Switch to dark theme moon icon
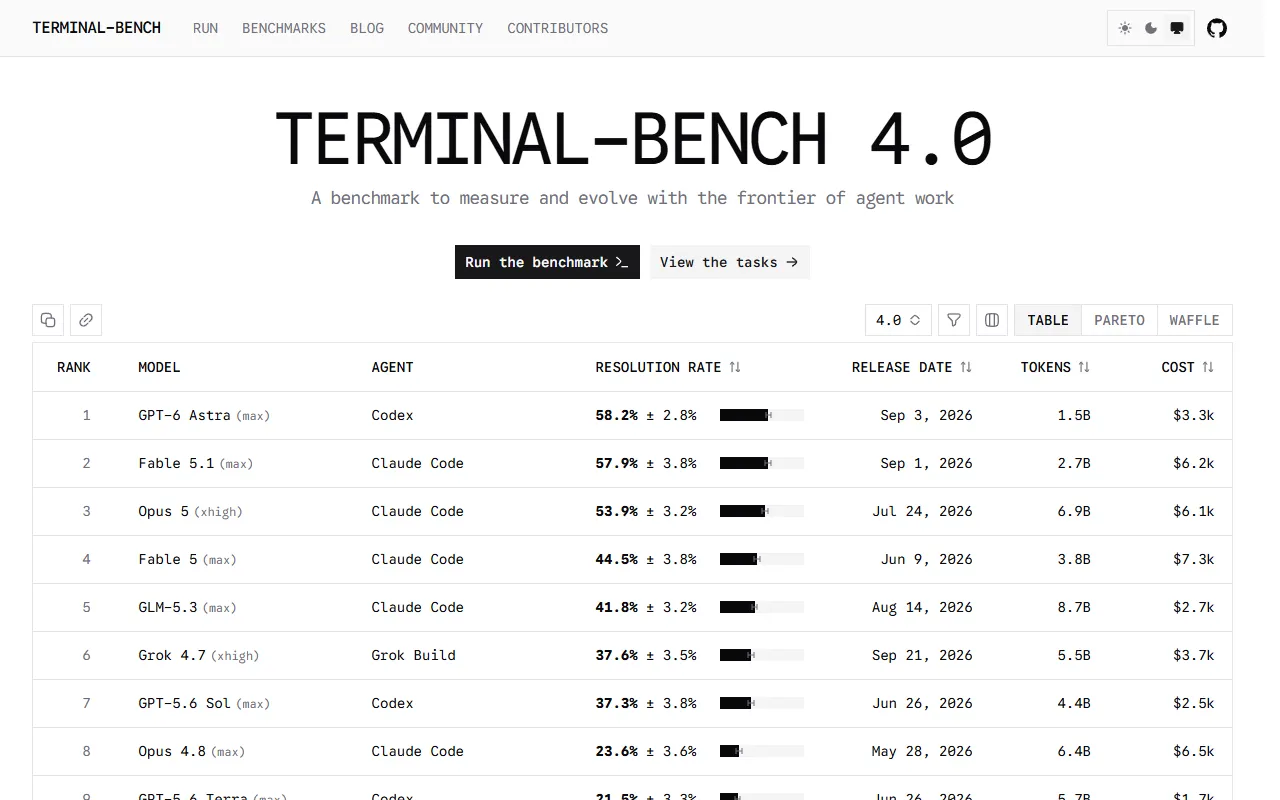This screenshot has width=1280, height=800. click(1151, 28)
